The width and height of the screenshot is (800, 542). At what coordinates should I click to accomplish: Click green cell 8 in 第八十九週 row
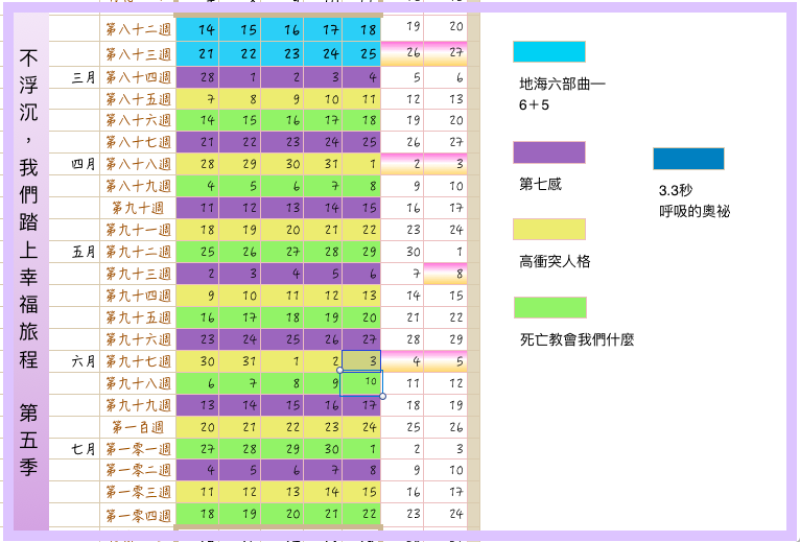(x=361, y=186)
